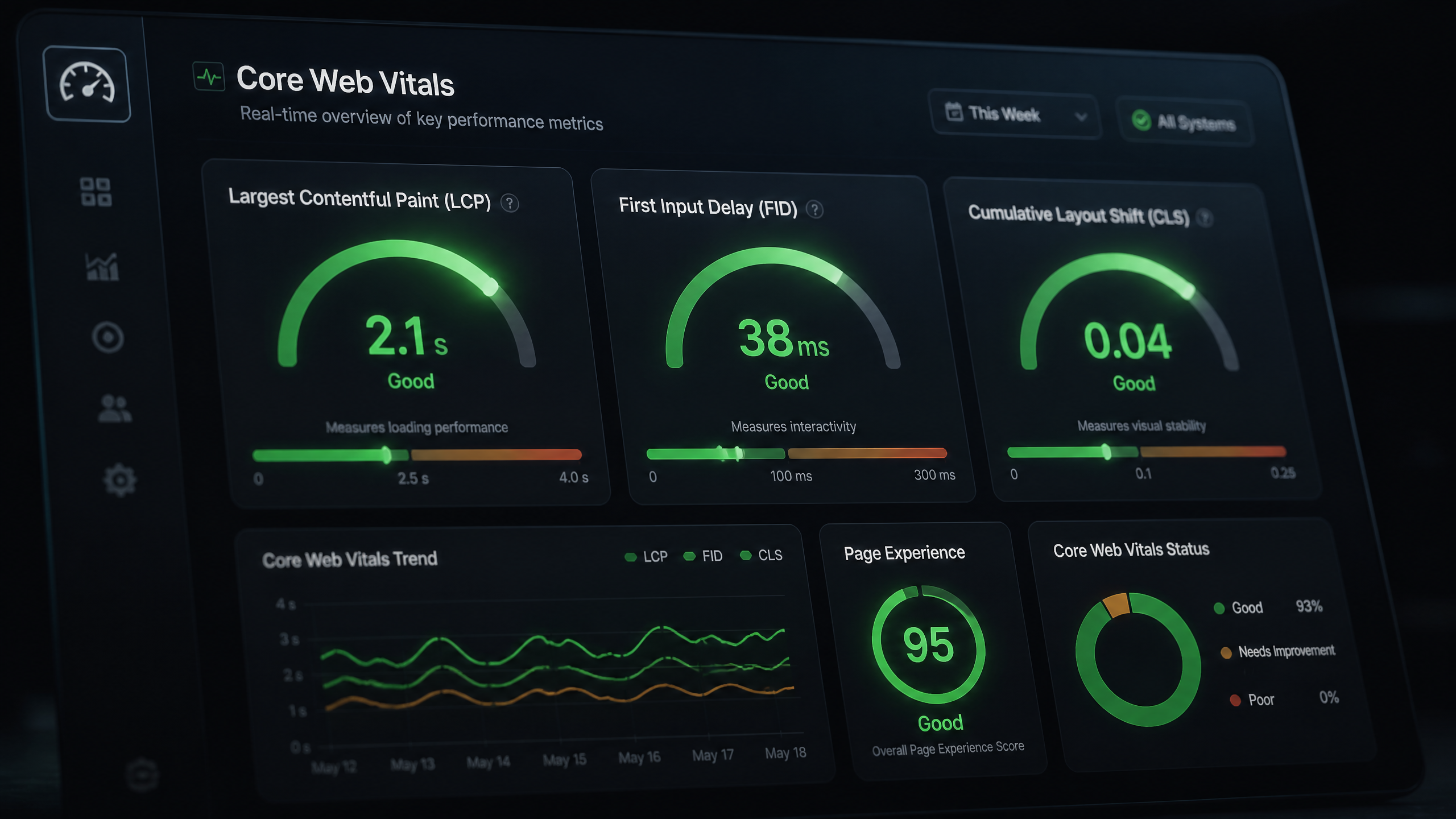Image resolution: width=1456 pixels, height=819 pixels.
Task: Click the All Systems status button
Action: (x=1185, y=121)
